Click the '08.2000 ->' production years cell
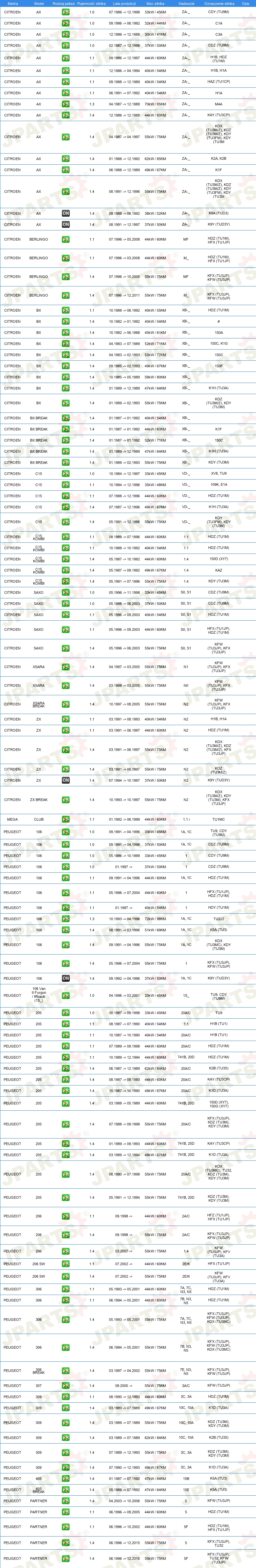Image resolution: width=256 pixels, height=1568 pixels. click(x=124, y=1385)
